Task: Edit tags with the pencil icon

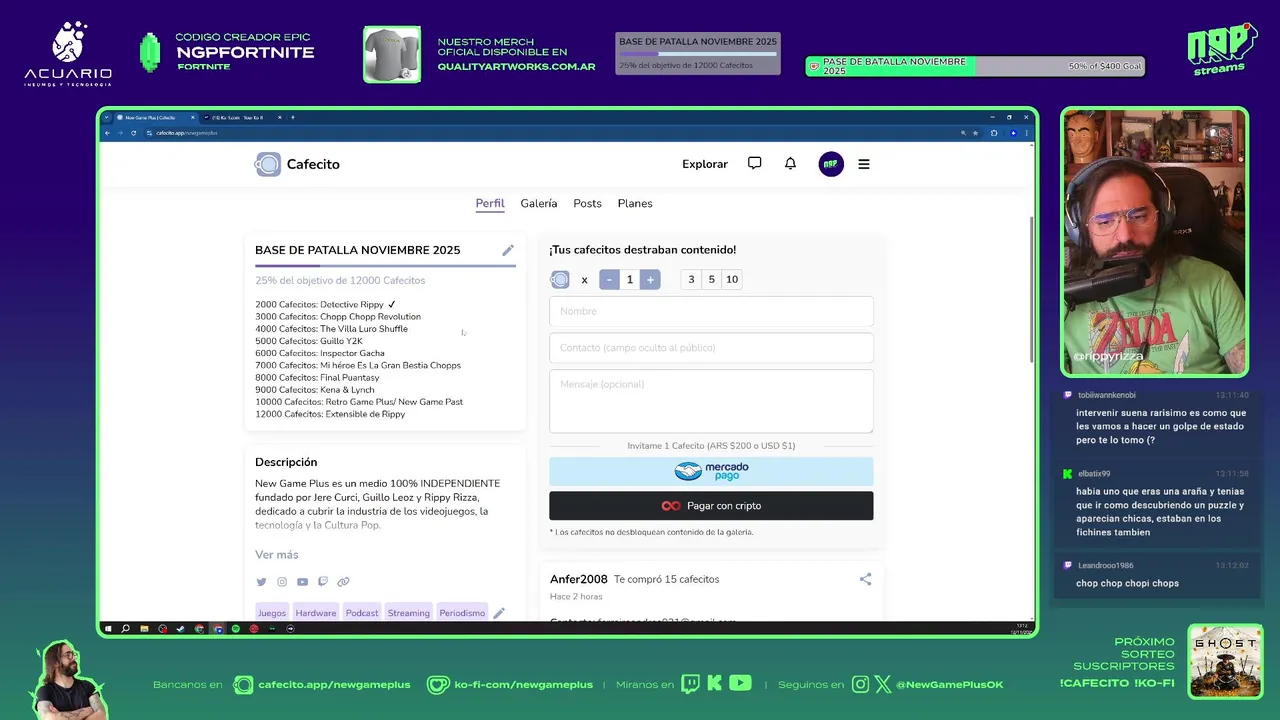Action: click(499, 613)
